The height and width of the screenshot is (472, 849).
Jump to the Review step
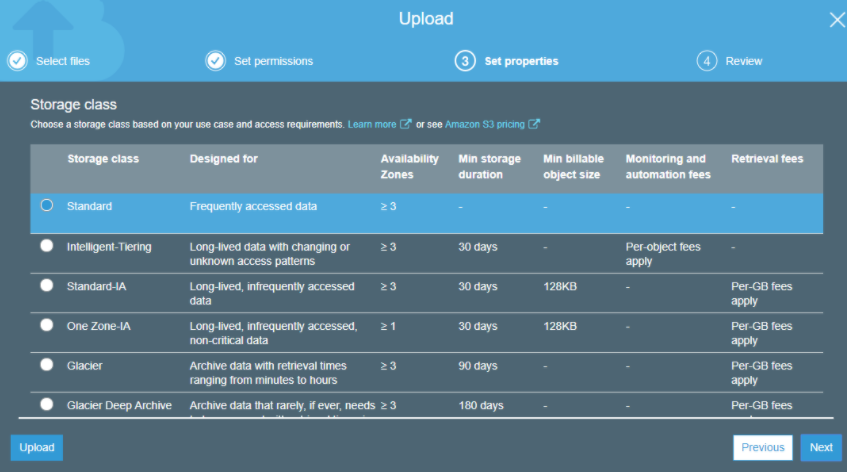[744, 61]
